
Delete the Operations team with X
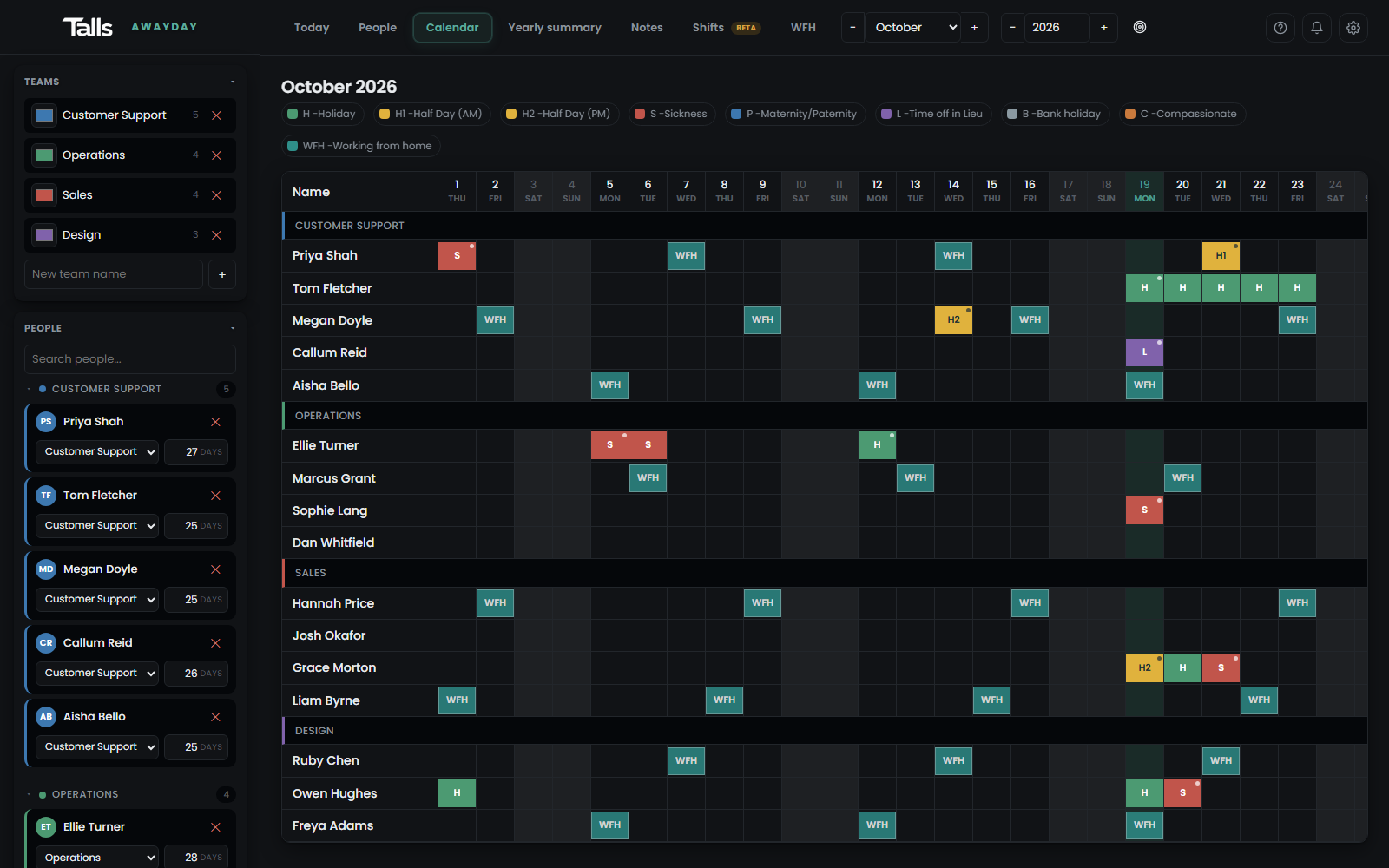[x=217, y=155]
